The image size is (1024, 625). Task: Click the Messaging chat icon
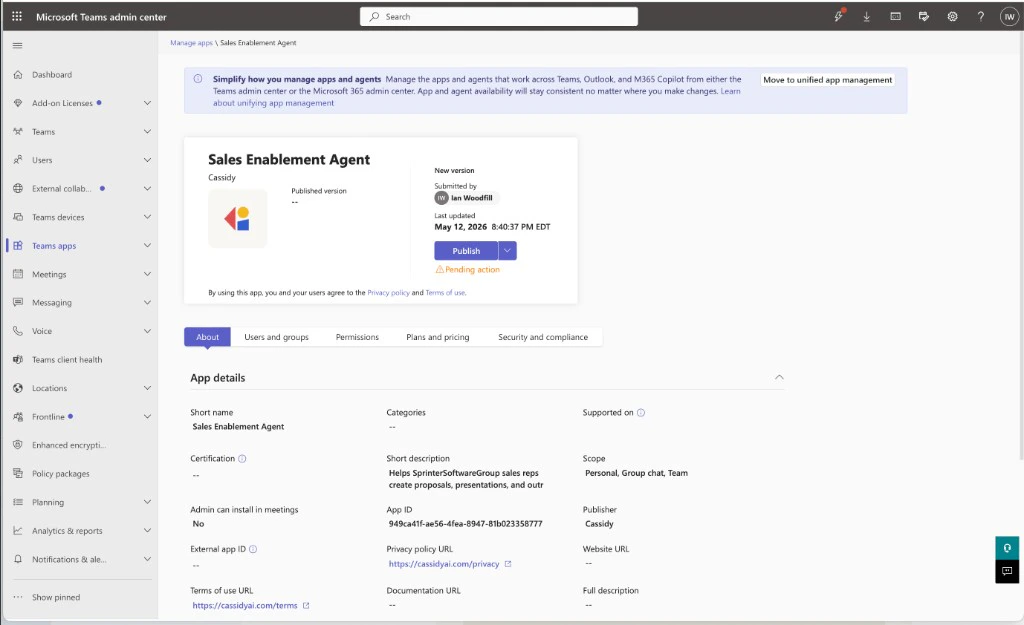(x=18, y=302)
